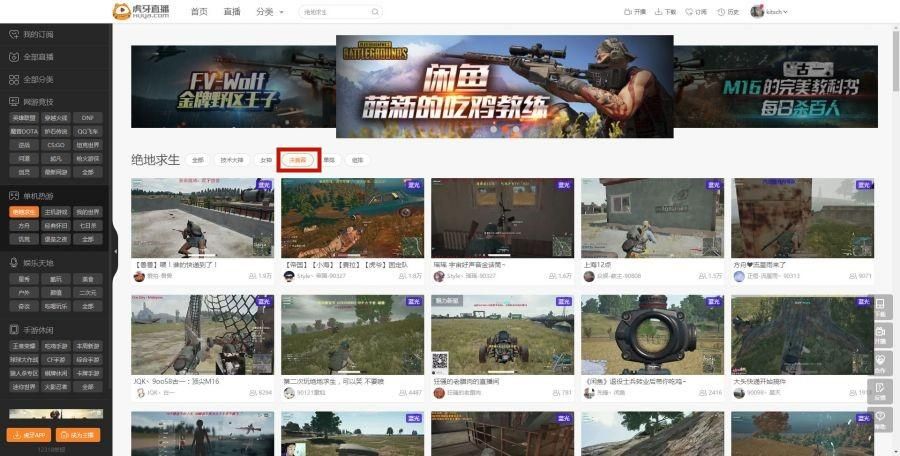This screenshot has height=456, width=900.
Task: Click the search magnifier icon
Action: (x=375, y=11)
